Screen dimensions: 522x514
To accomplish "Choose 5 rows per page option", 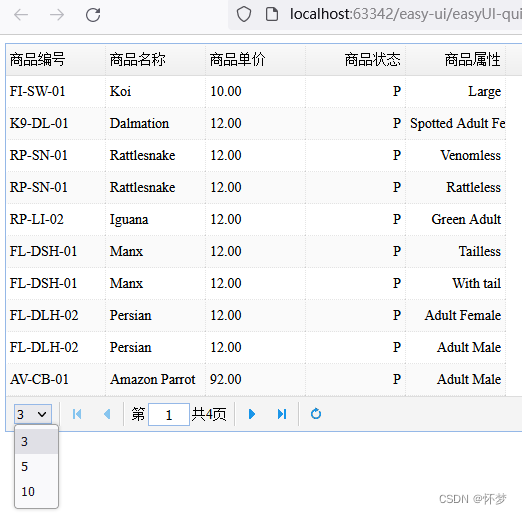I will pos(37,466).
